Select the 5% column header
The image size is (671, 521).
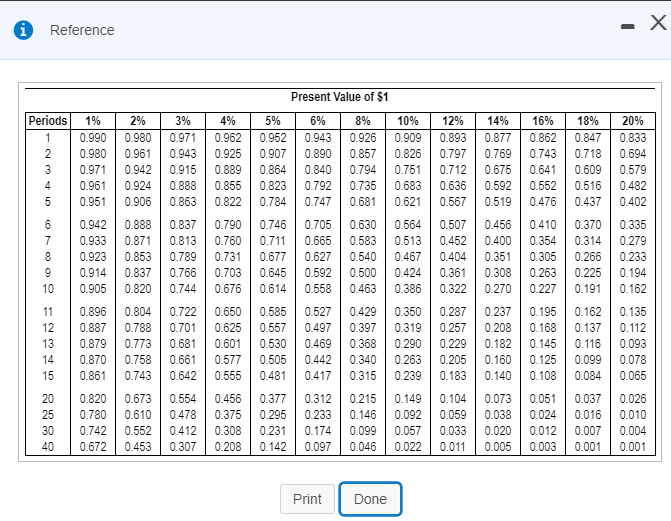click(x=273, y=121)
